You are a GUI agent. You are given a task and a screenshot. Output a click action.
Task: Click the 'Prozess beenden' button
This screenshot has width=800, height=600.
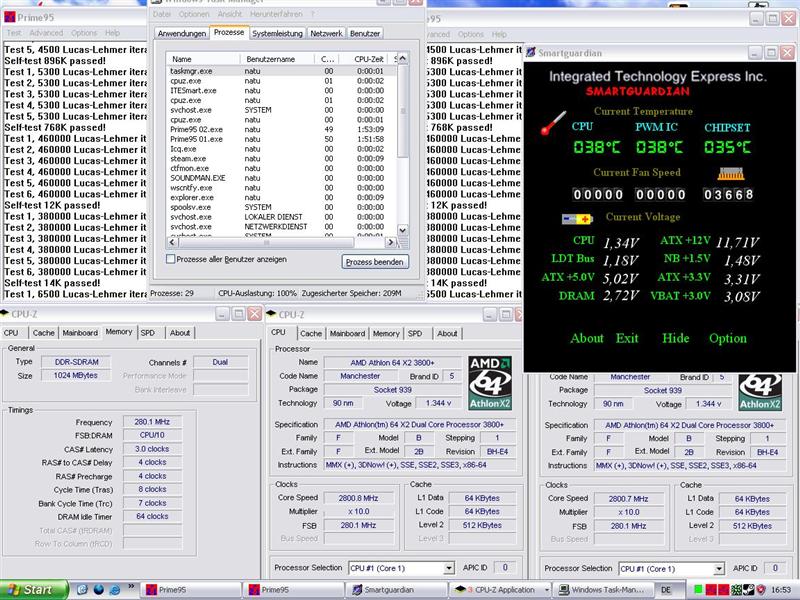(375, 262)
